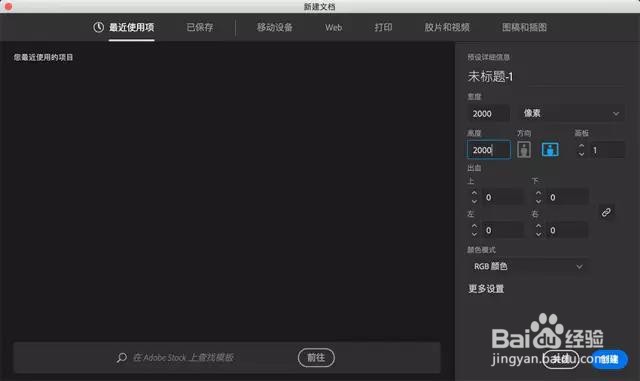Increase artboard count with up arrow
The height and width of the screenshot is (381, 640).
[x=581, y=146]
